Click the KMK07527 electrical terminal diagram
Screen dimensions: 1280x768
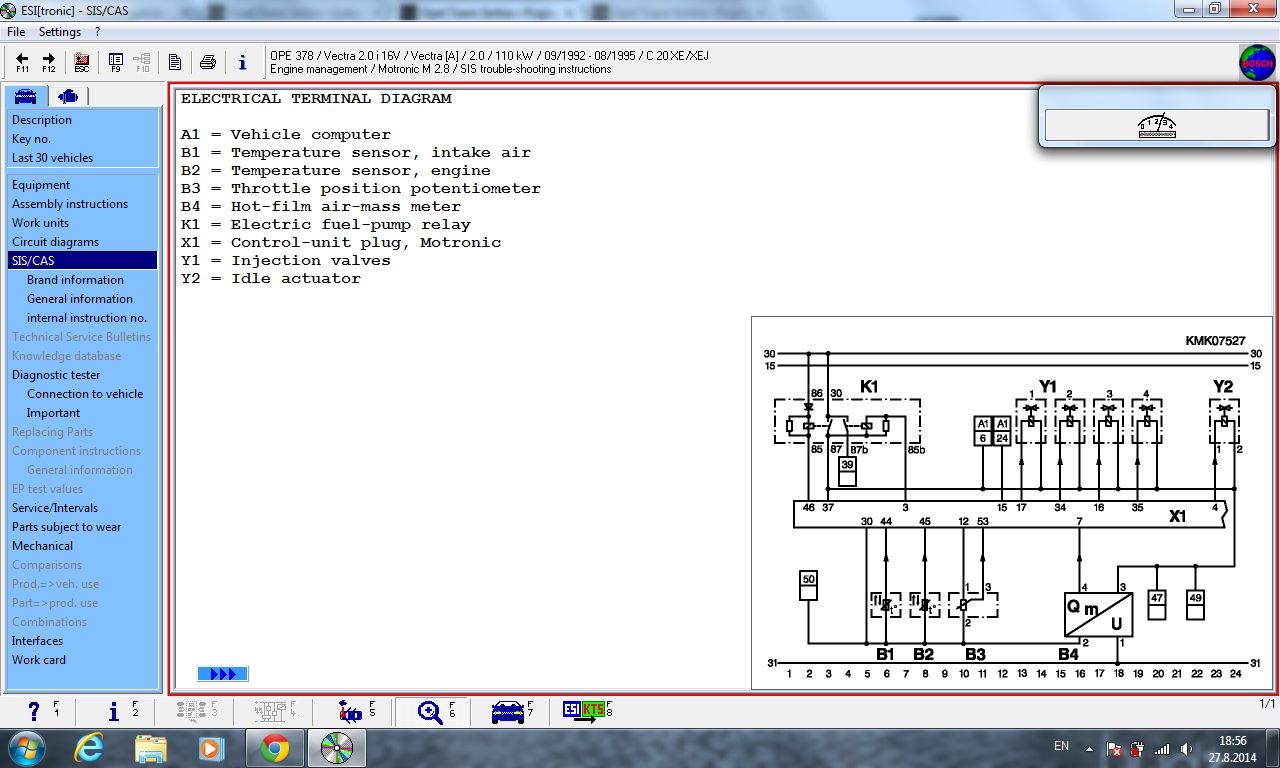[x=1012, y=503]
